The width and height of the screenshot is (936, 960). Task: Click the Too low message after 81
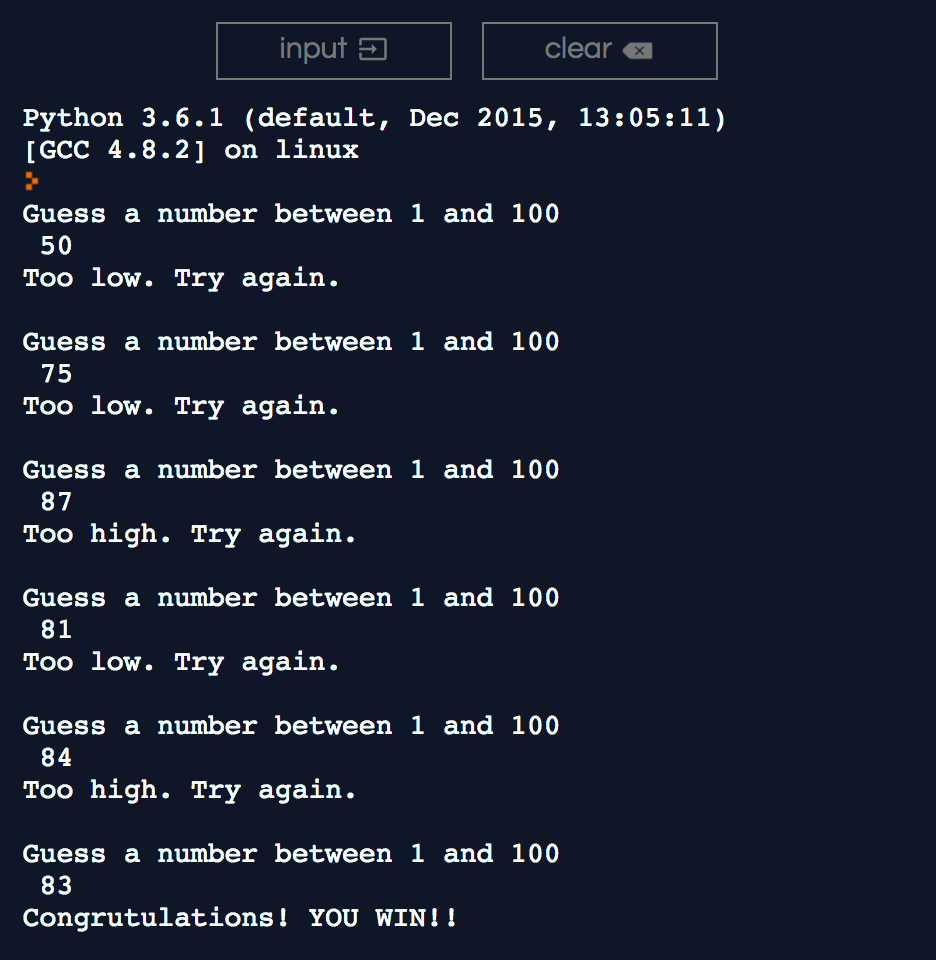tap(181, 662)
